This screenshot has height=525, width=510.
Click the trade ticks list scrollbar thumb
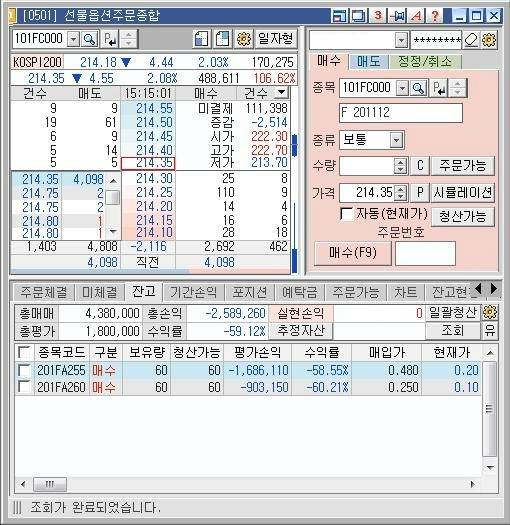pos(113,198)
